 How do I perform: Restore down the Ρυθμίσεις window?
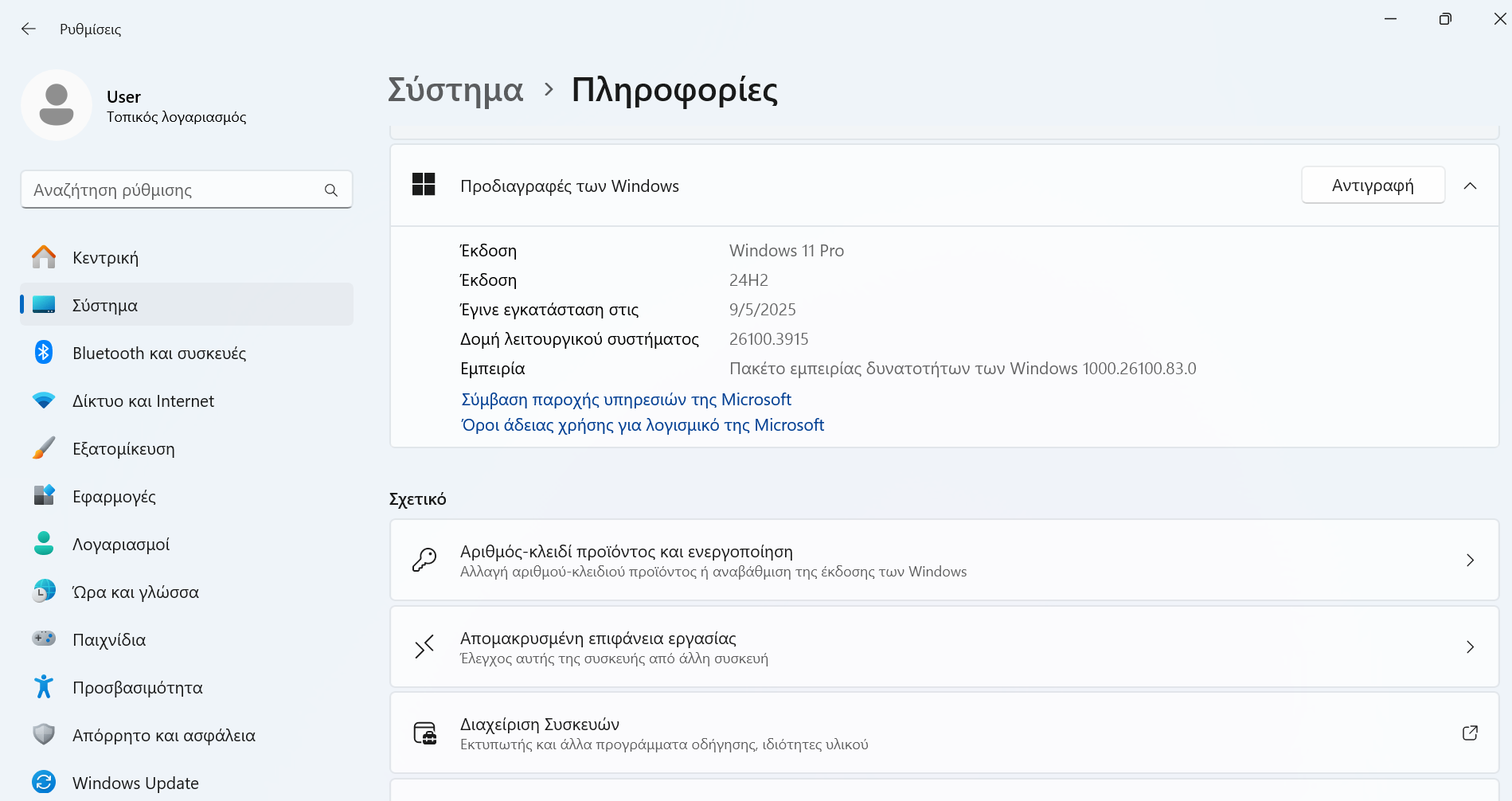(x=1445, y=19)
